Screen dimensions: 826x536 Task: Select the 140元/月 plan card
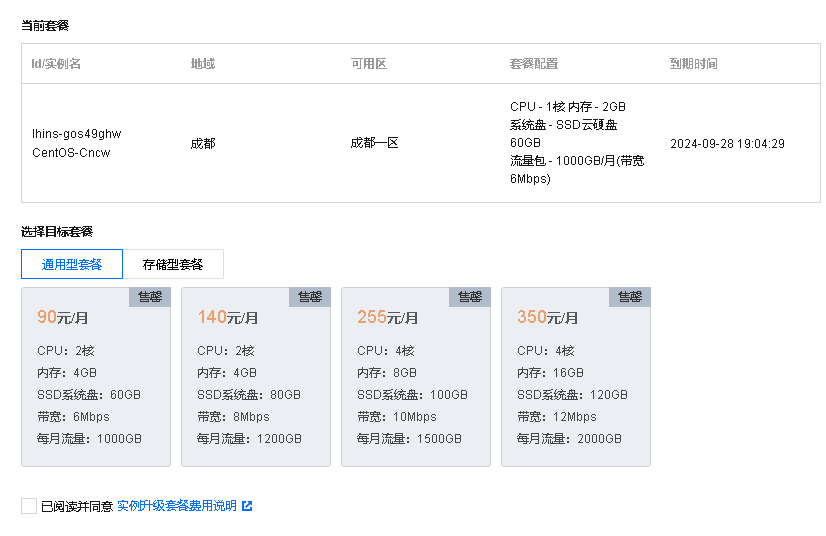pyautogui.click(x=256, y=377)
